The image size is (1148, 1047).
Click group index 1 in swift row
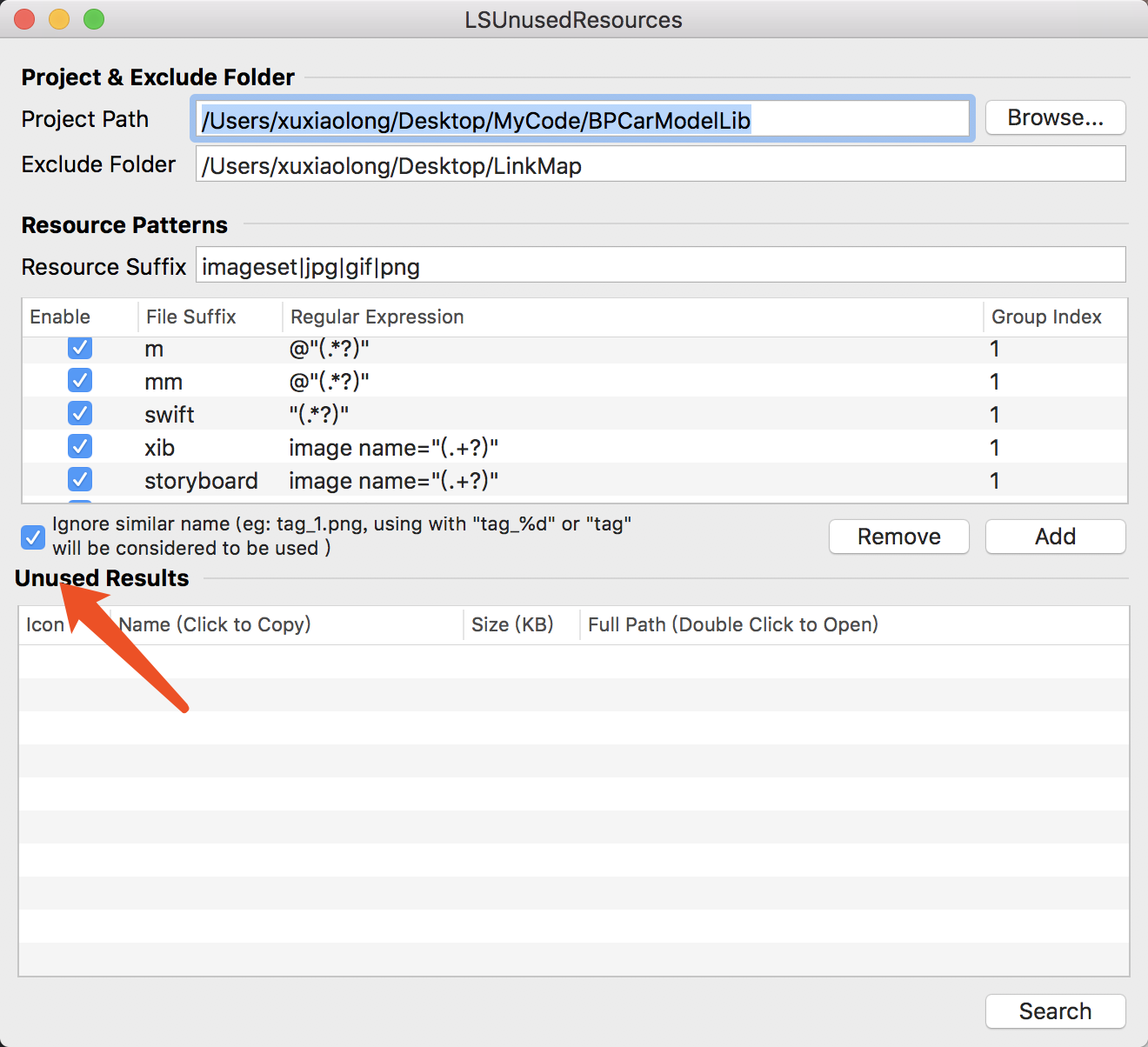(994, 415)
